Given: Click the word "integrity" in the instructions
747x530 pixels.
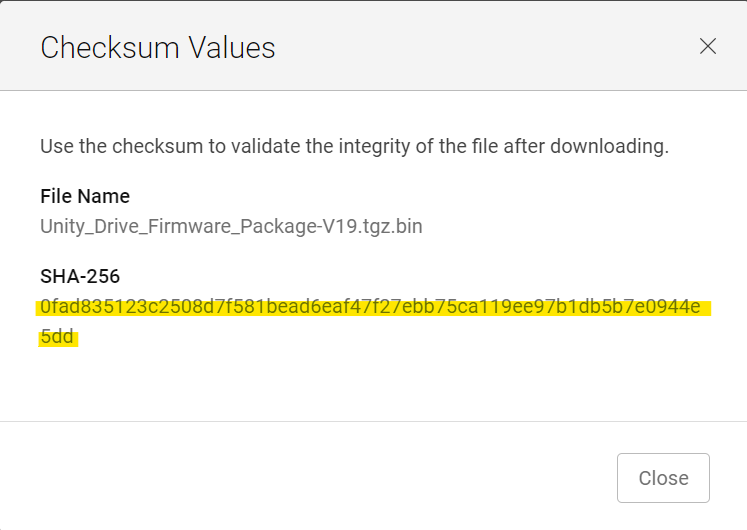Looking at the screenshot, I should [x=397, y=146].
